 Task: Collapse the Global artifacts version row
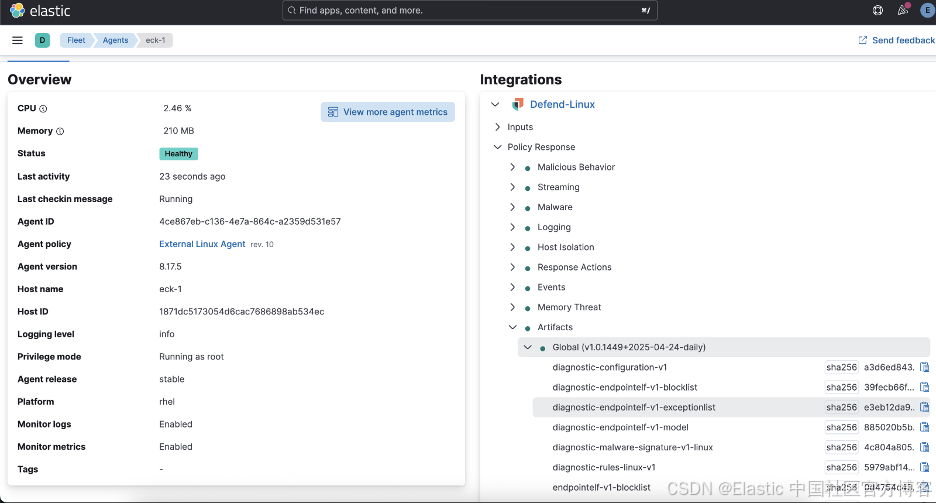tap(527, 347)
